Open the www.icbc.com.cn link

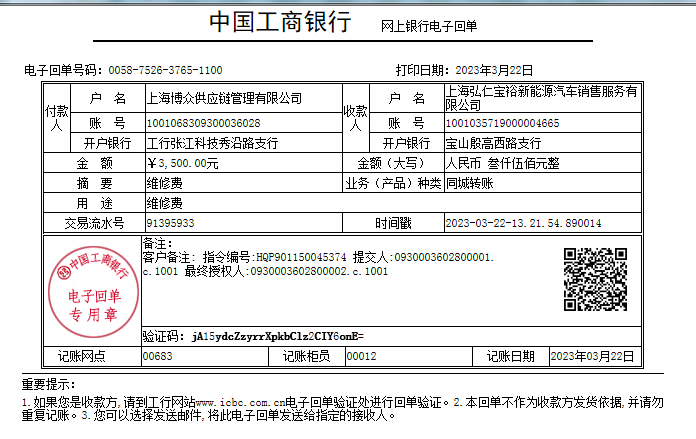(246, 403)
